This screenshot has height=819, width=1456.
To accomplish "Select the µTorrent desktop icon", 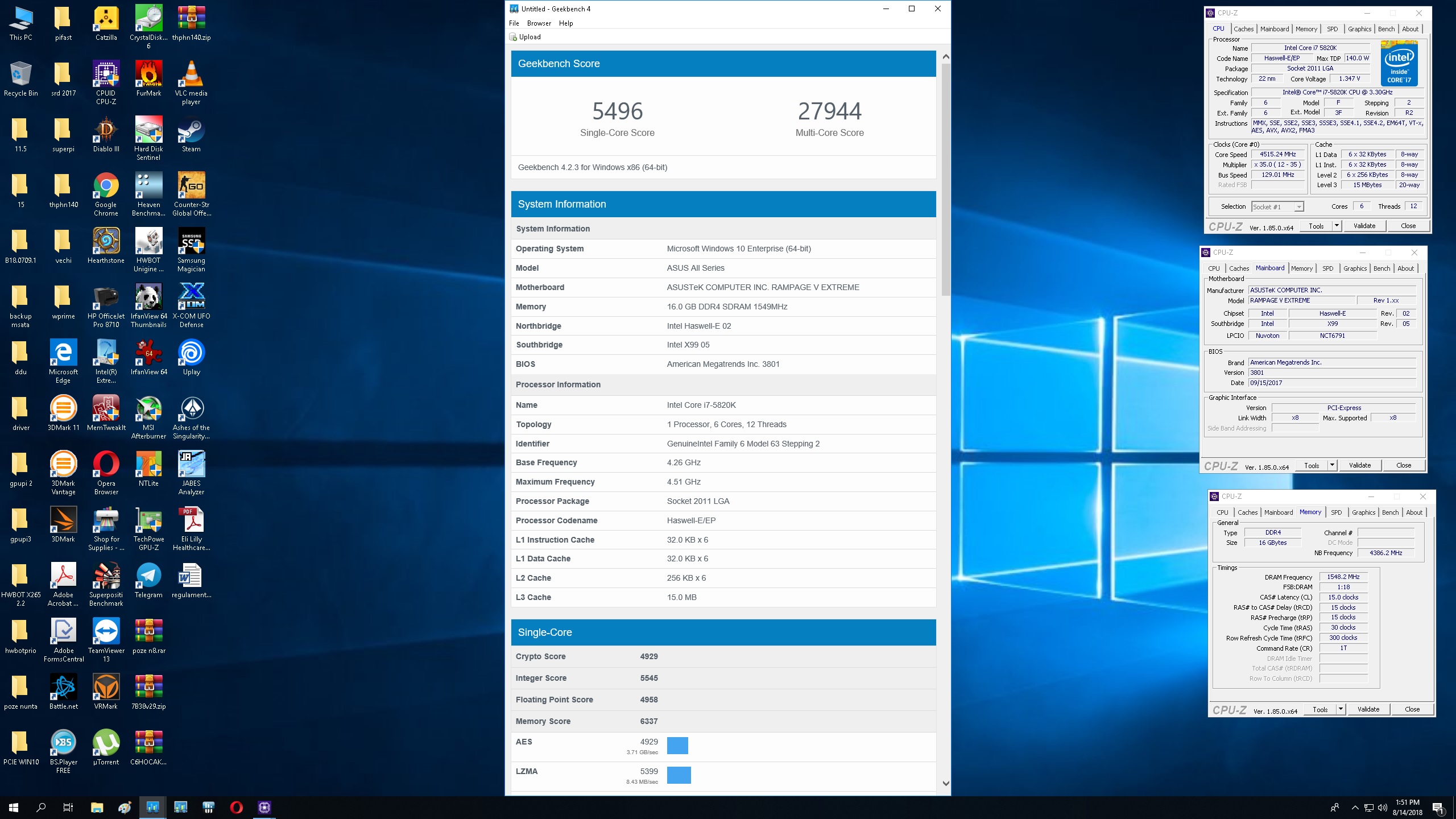I will [106, 748].
